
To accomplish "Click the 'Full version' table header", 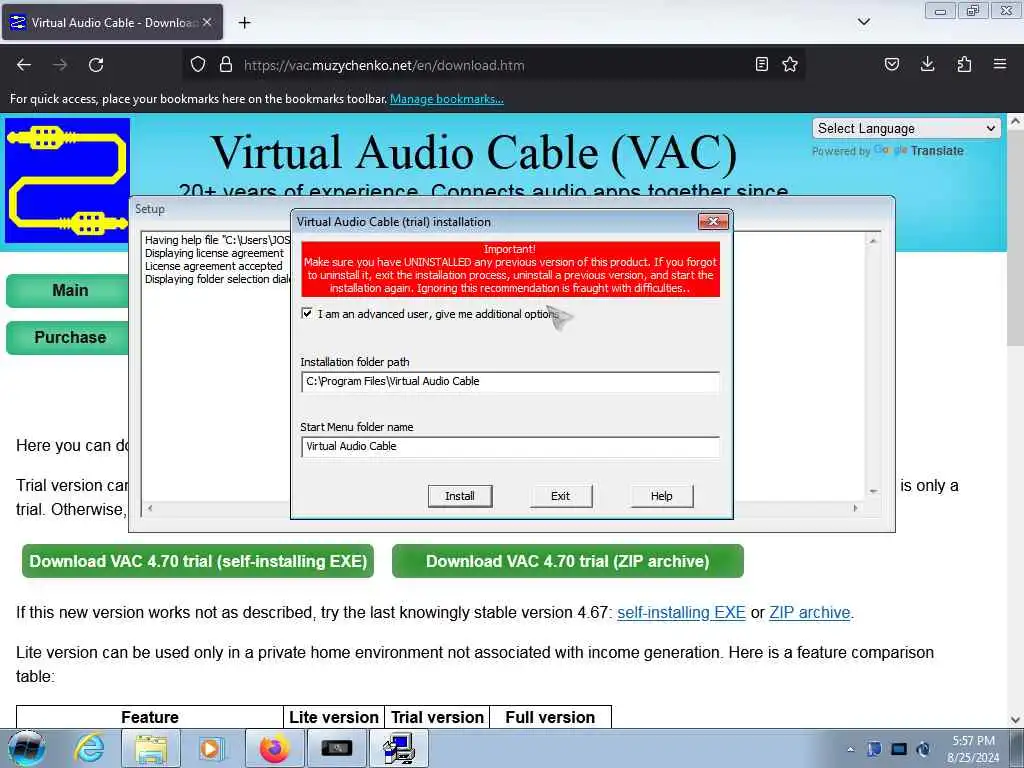I will [551, 717].
